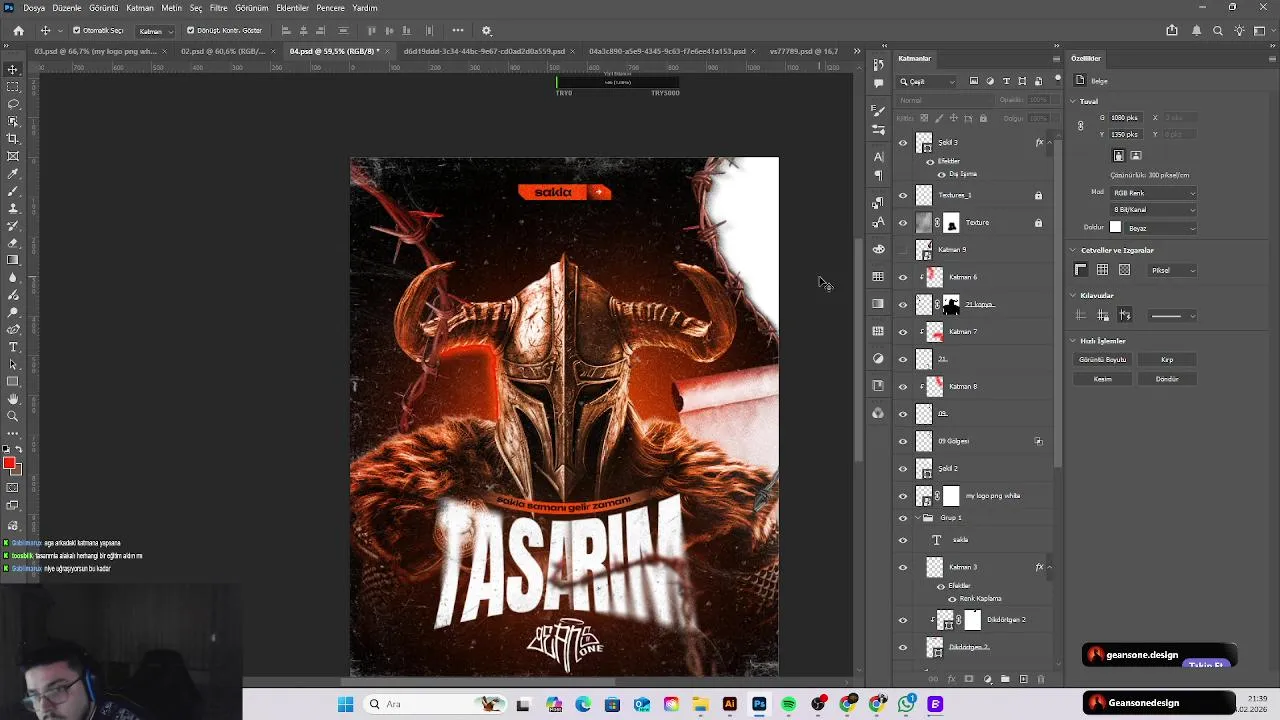The width and height of the screenshot is (1280, 720).
Task: Open the search icon at top right
Action: pos(1218,31)
